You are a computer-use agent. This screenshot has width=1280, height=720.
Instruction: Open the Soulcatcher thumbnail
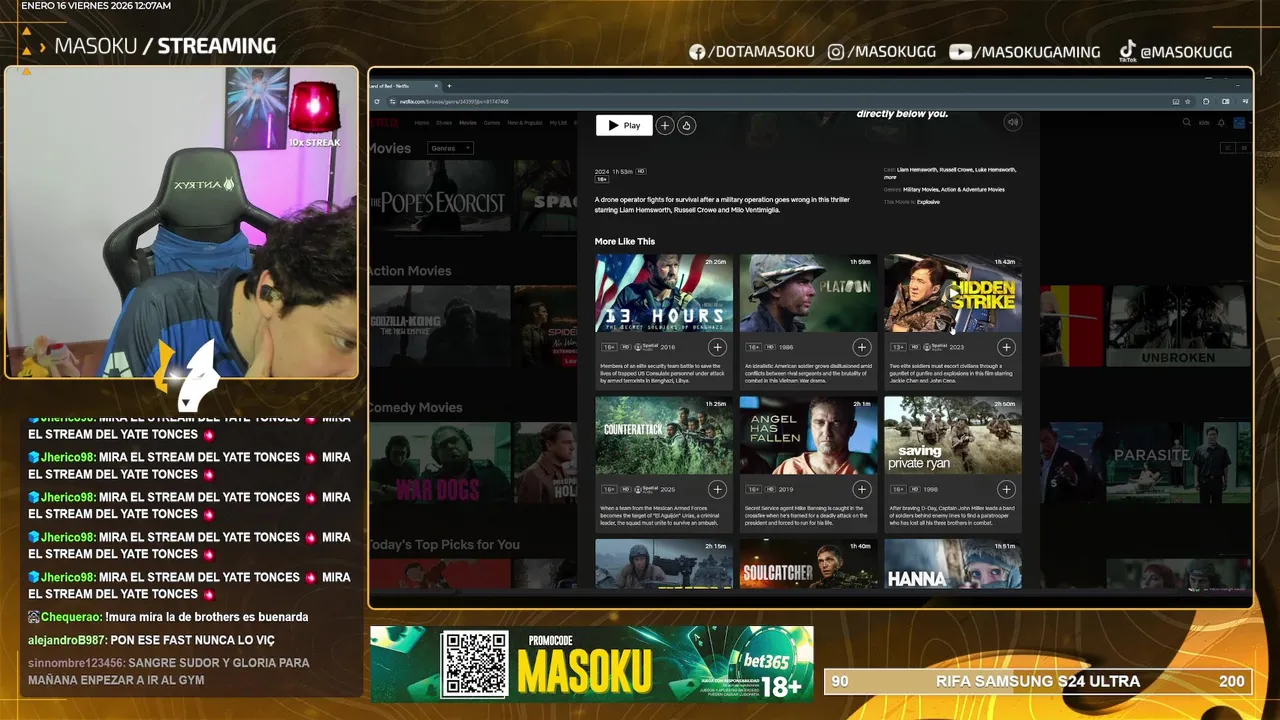(808, 564)
